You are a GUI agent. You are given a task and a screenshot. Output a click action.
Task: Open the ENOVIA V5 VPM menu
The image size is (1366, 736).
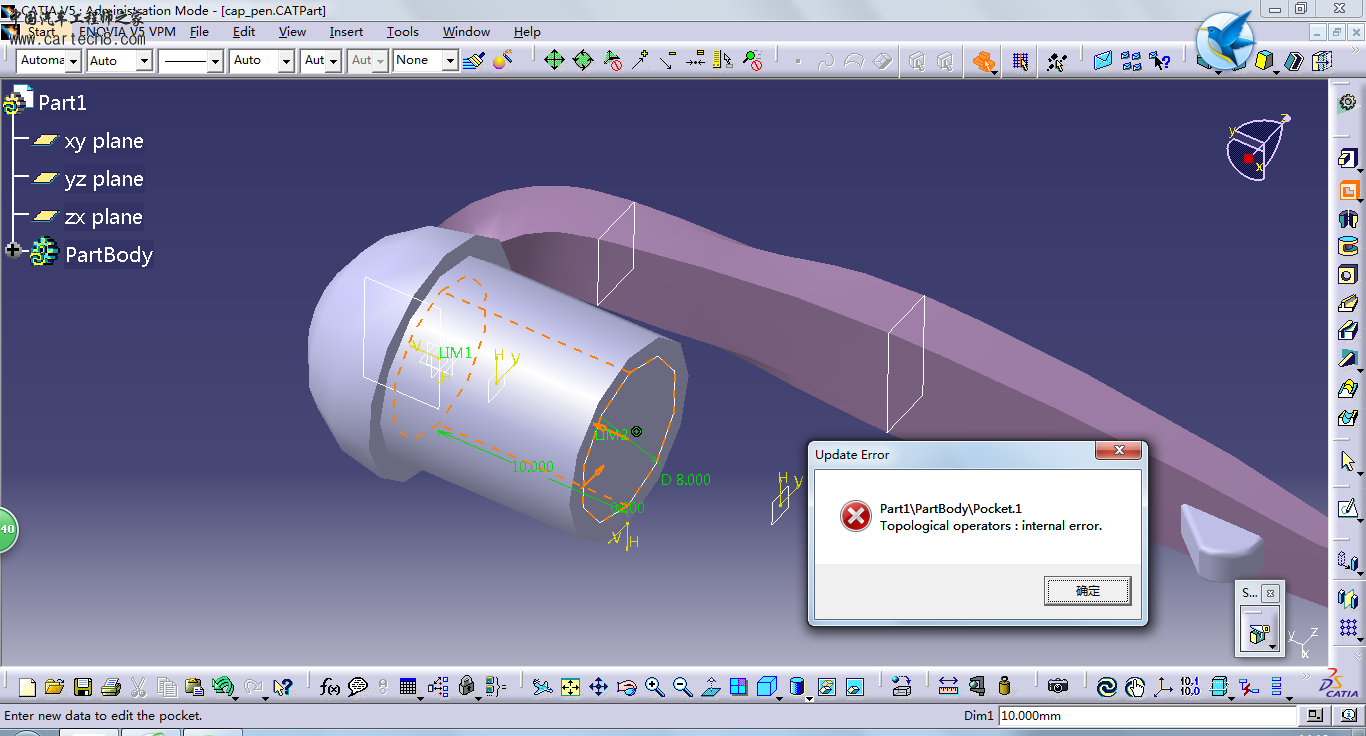[126, 32]
